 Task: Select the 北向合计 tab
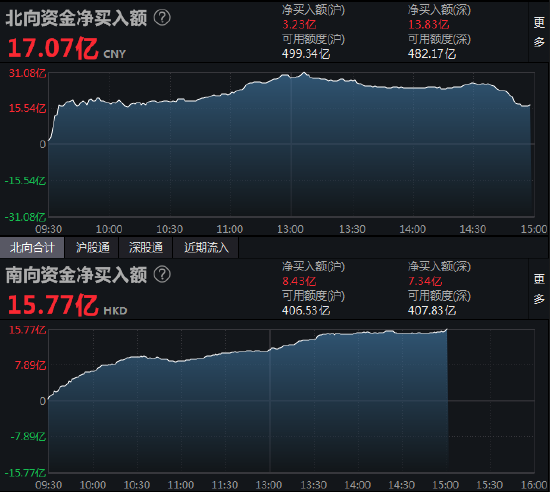(x=32, y=248)
